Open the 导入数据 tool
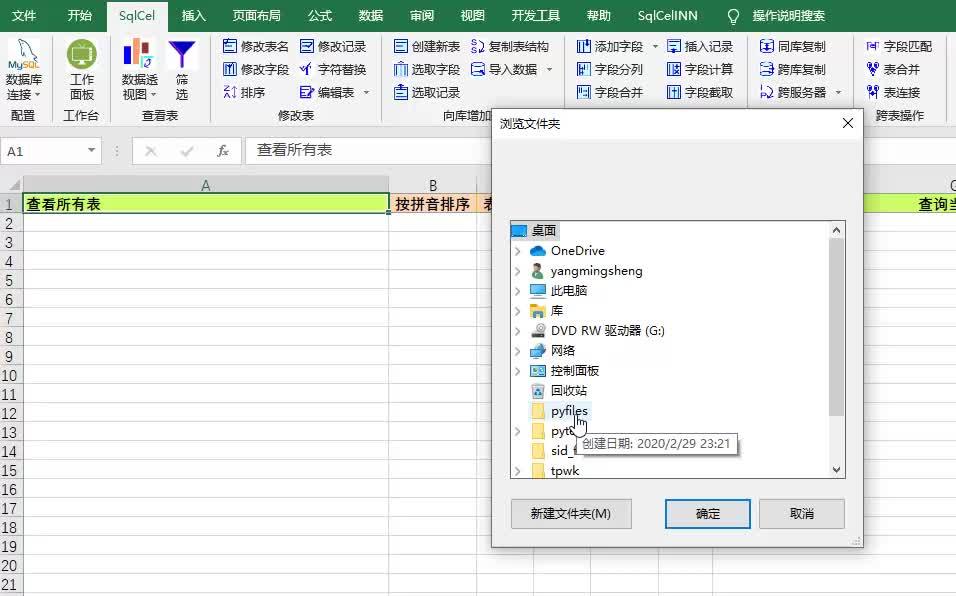 pos(505,69)
